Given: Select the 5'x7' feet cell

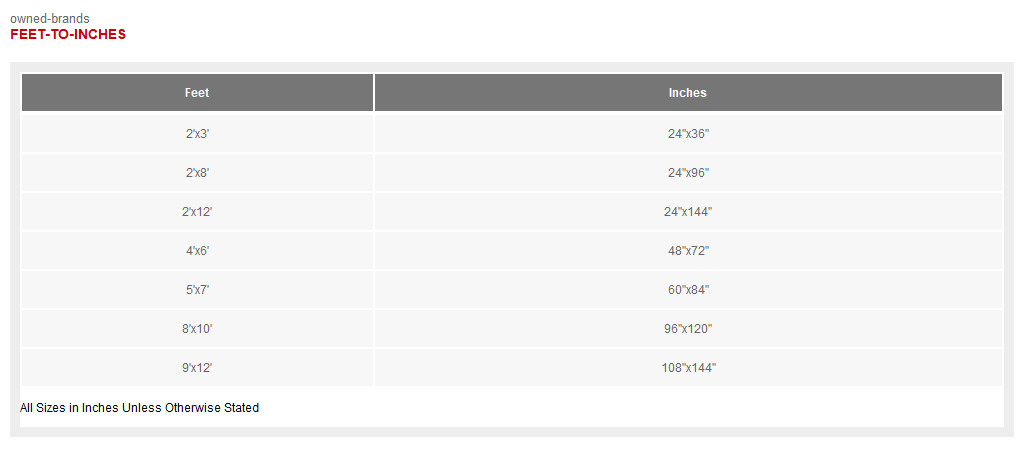Looking at the screenshot, I should (197, 290).
